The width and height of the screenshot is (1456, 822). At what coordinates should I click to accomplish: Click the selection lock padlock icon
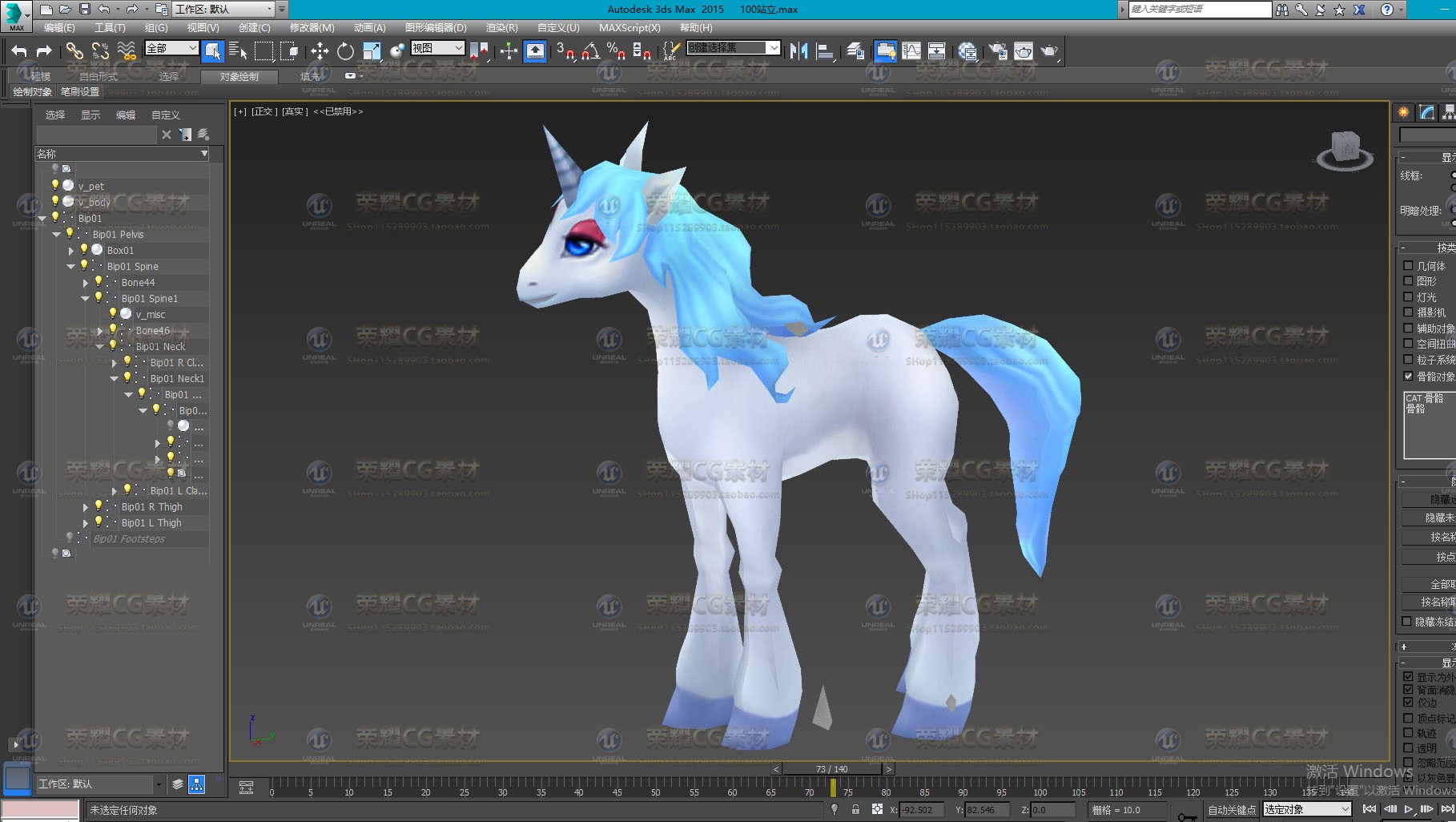click(855, 809)
